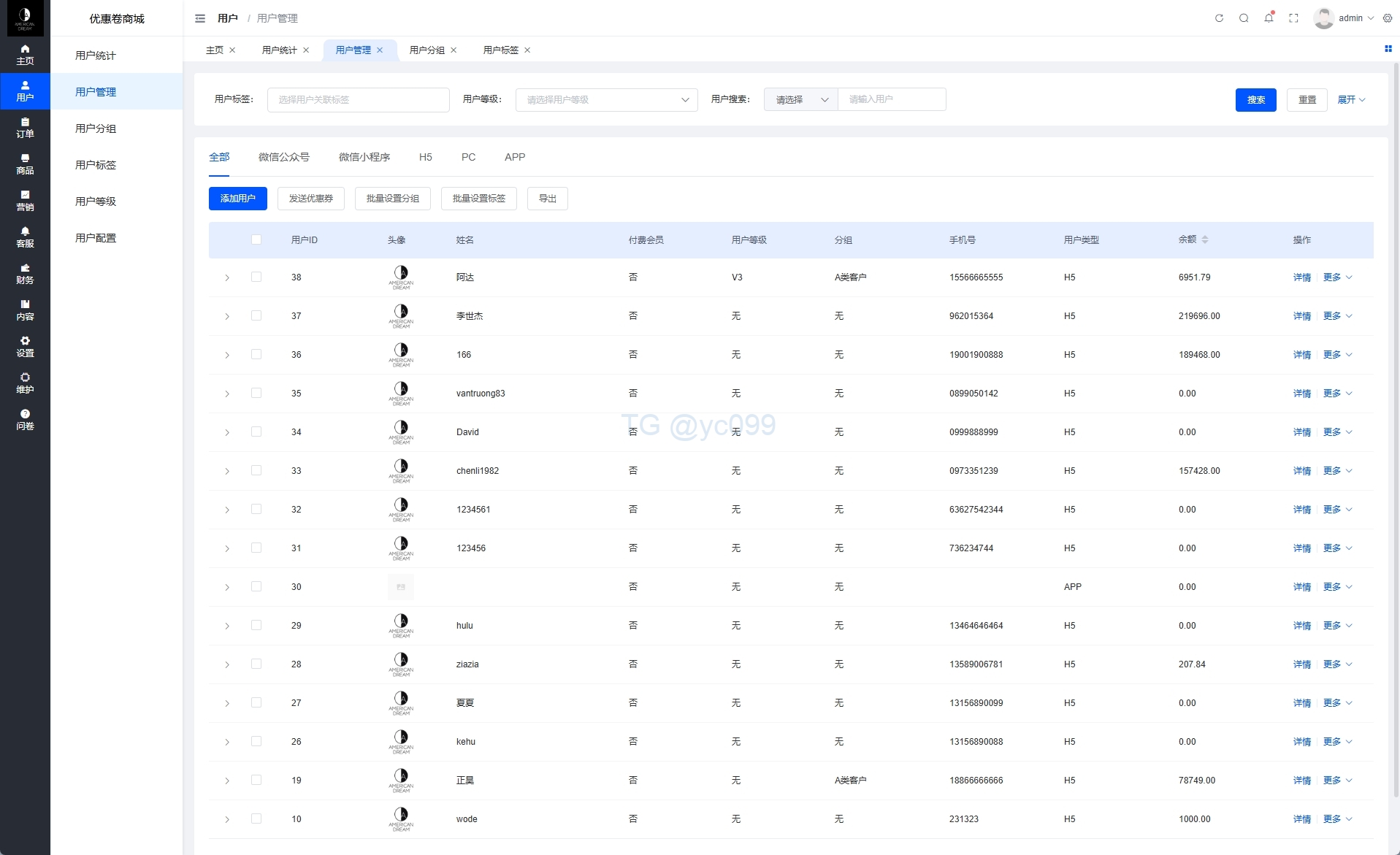This screenshot has width=1400, height=855.
Task: Collapse sidebar with hamburger menu icon
Action: pos(200,18)
